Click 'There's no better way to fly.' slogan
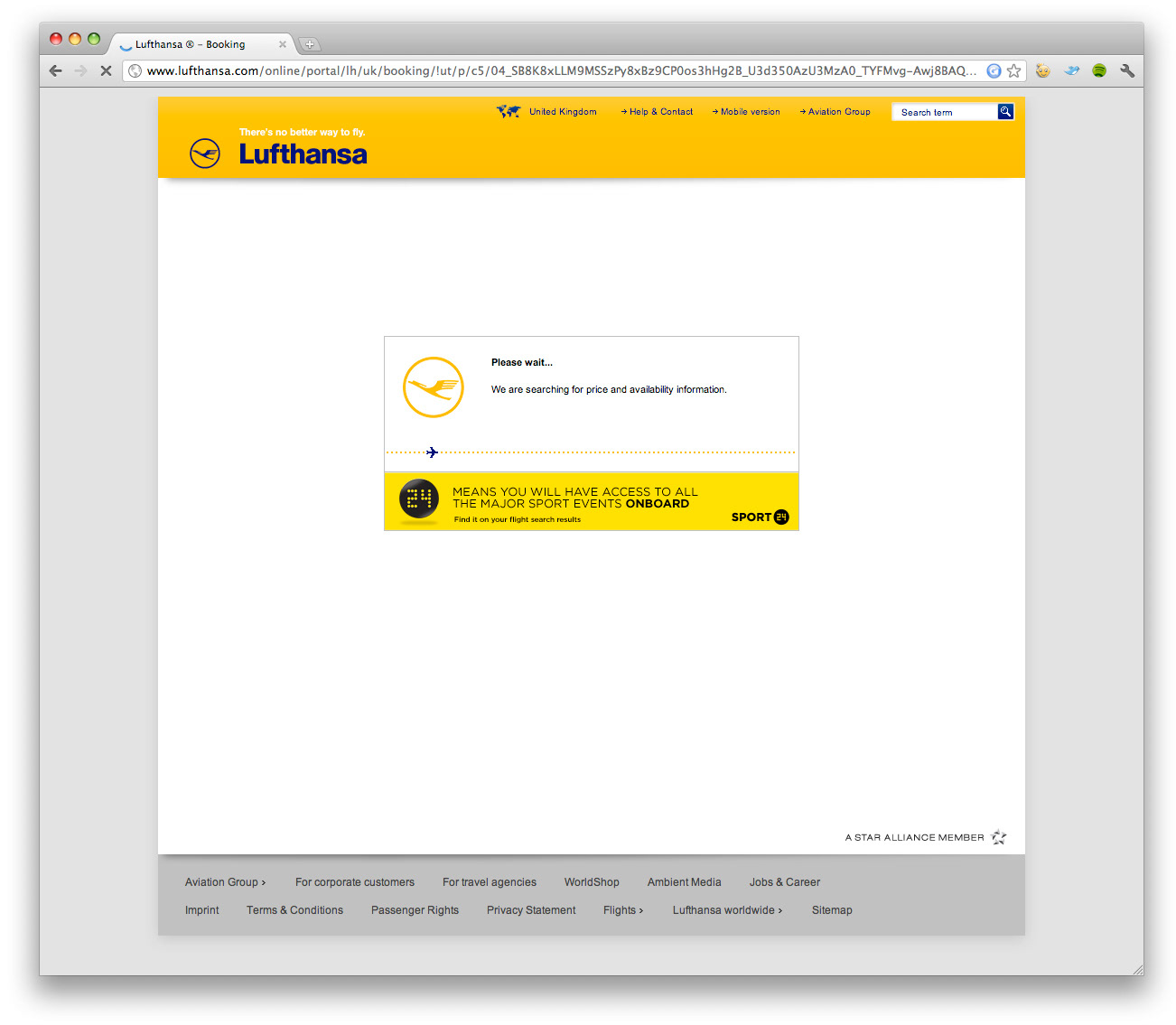Screen dimensions: 1176x1025 [x=302, y=132]
